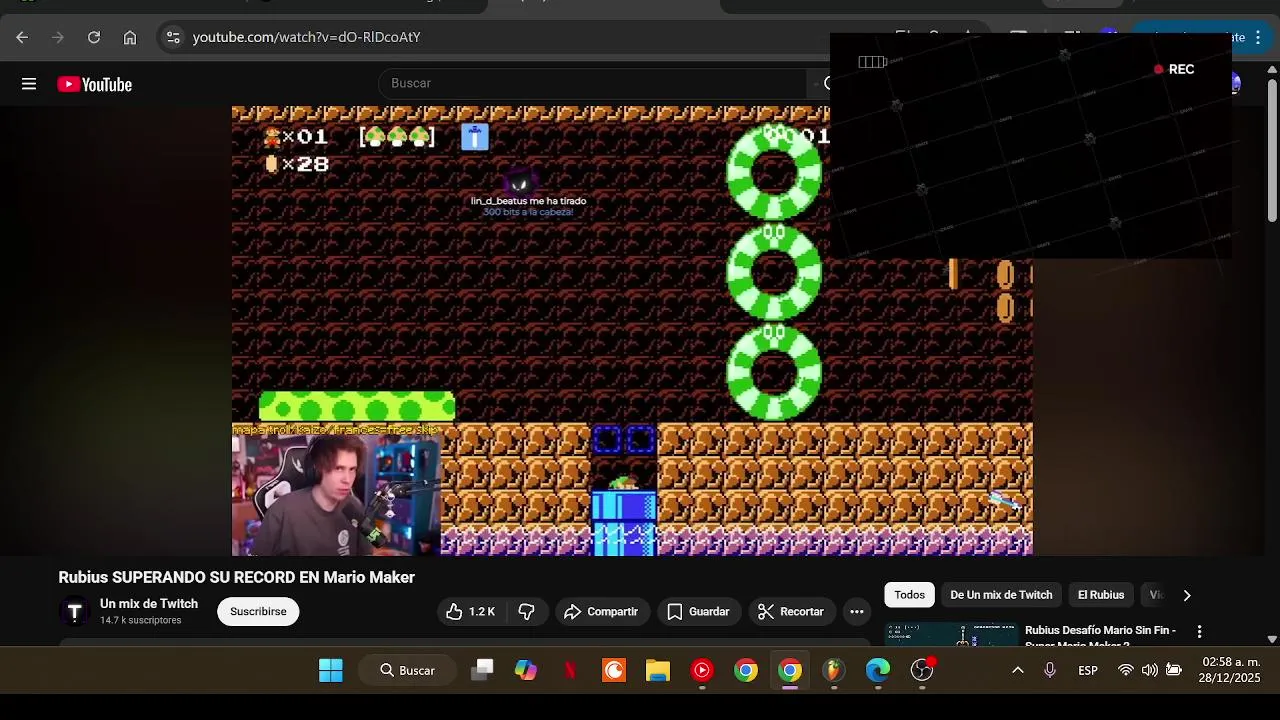This screenshot has height=720, width=1280.
Task: Open Wi-Fi network settings in tray
Action: (x=1126, y=670)
